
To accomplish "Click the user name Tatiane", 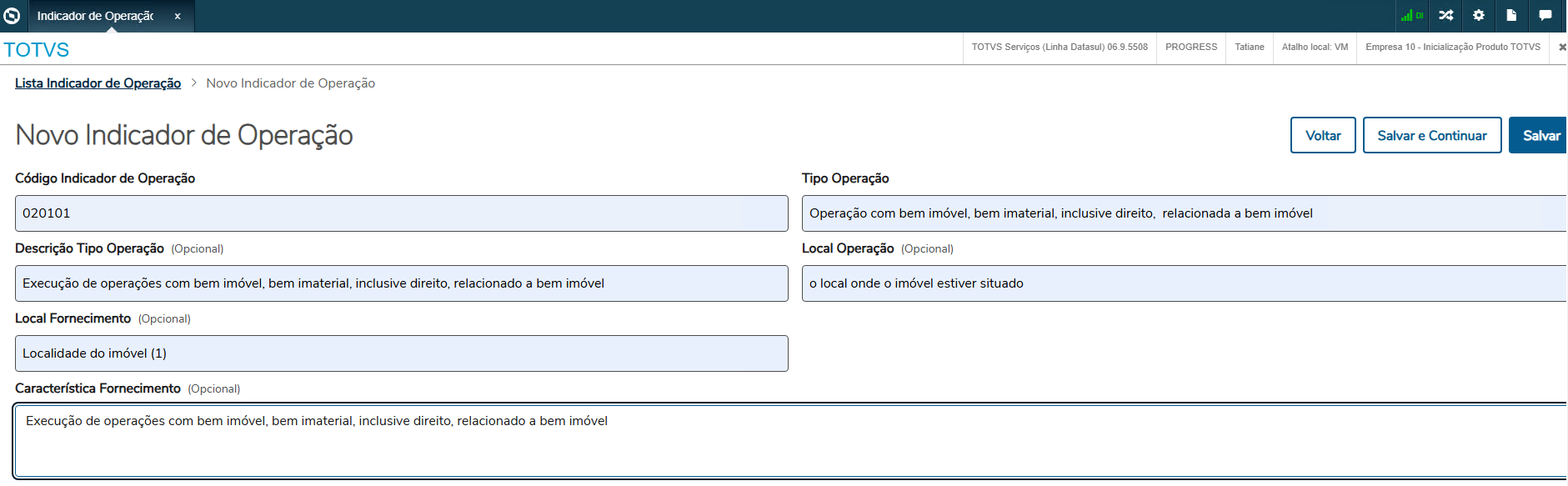I will click(1250, 48).
